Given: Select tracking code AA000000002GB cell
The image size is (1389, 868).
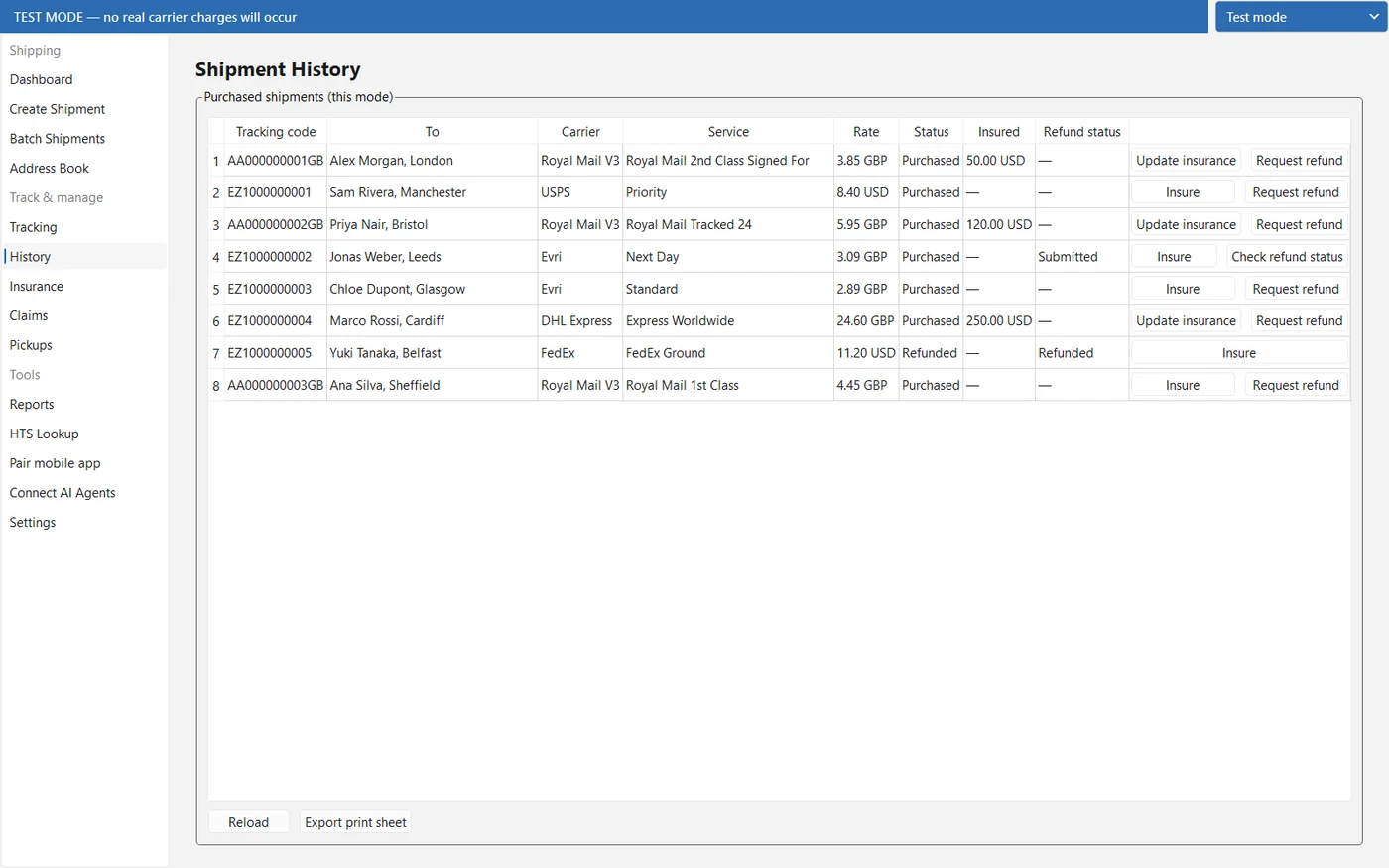Looking at the screenshot, I should (x=276, y=225).
